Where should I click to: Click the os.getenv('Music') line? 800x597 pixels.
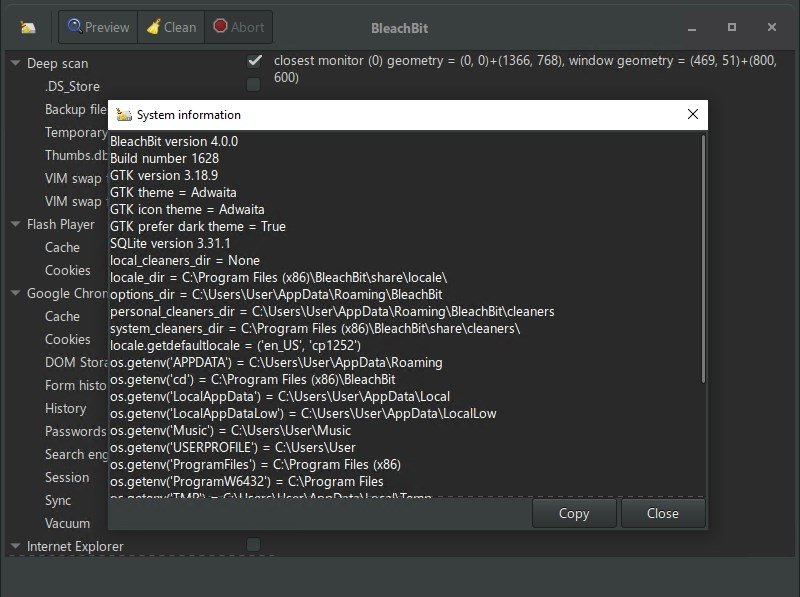(x=231, y=431)
